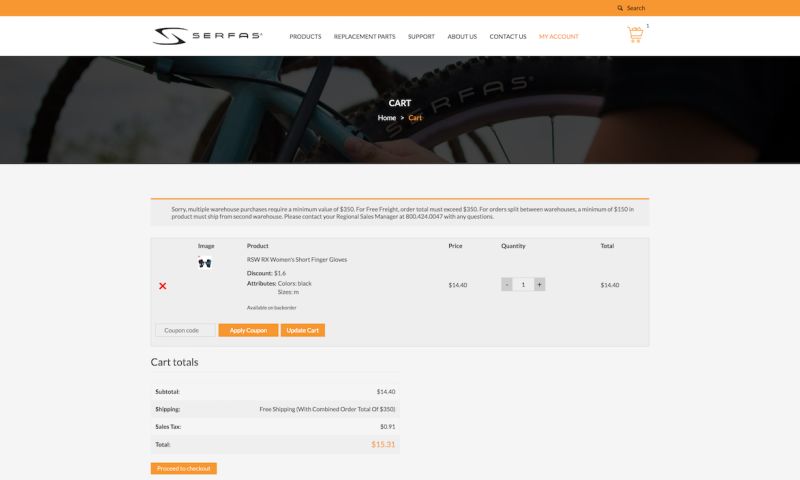Open the About Us menu item
800x480 pixels.
coord(462,37)
